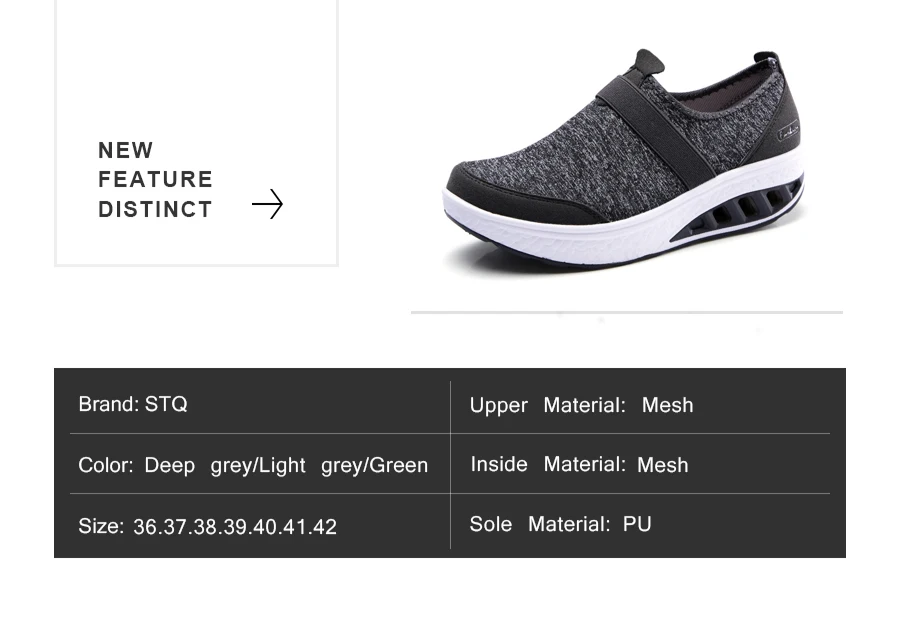Click the DISTINCT heading text

156,209
